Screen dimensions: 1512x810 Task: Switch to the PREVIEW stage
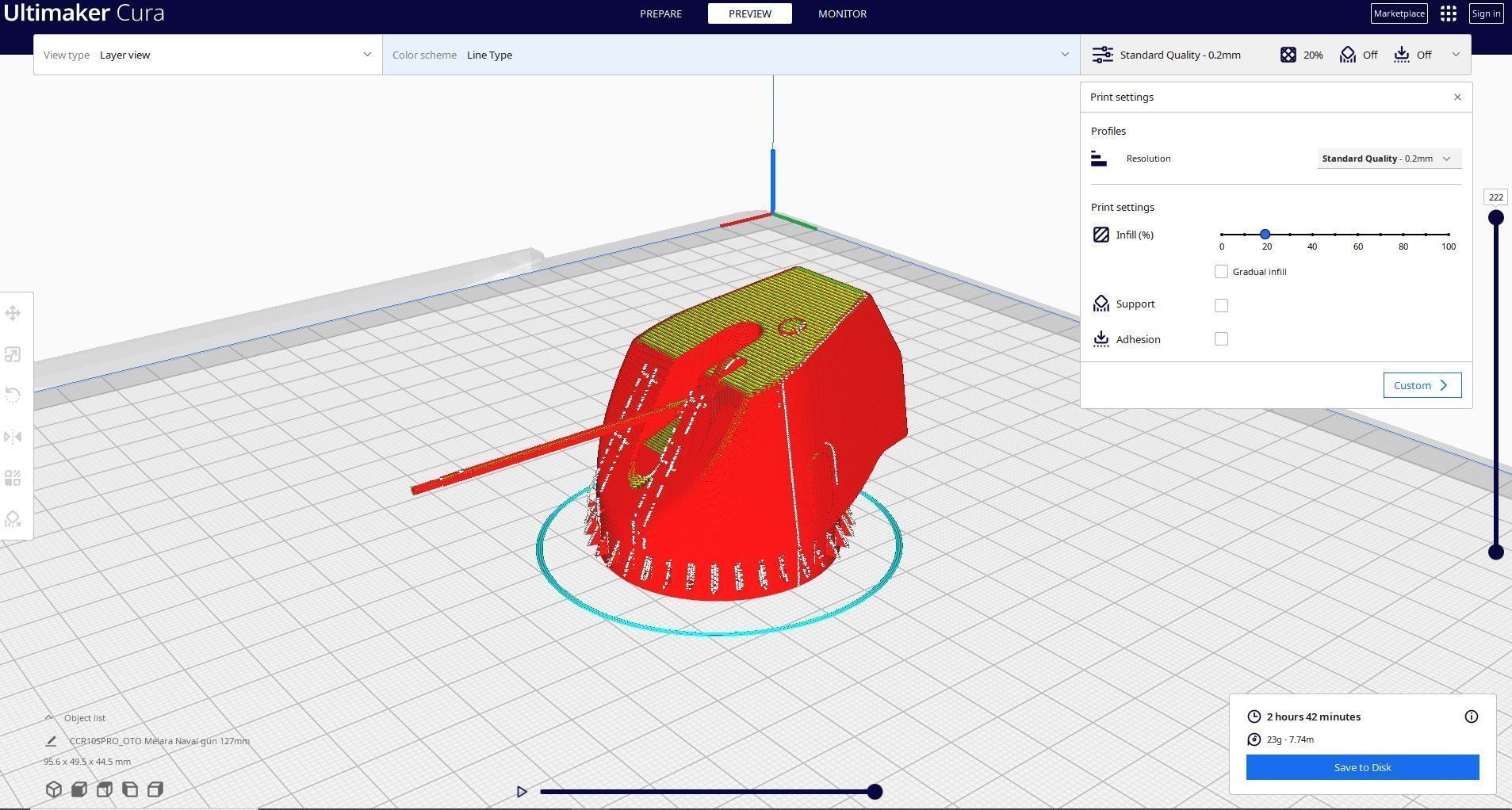click(x=749, y=13)
